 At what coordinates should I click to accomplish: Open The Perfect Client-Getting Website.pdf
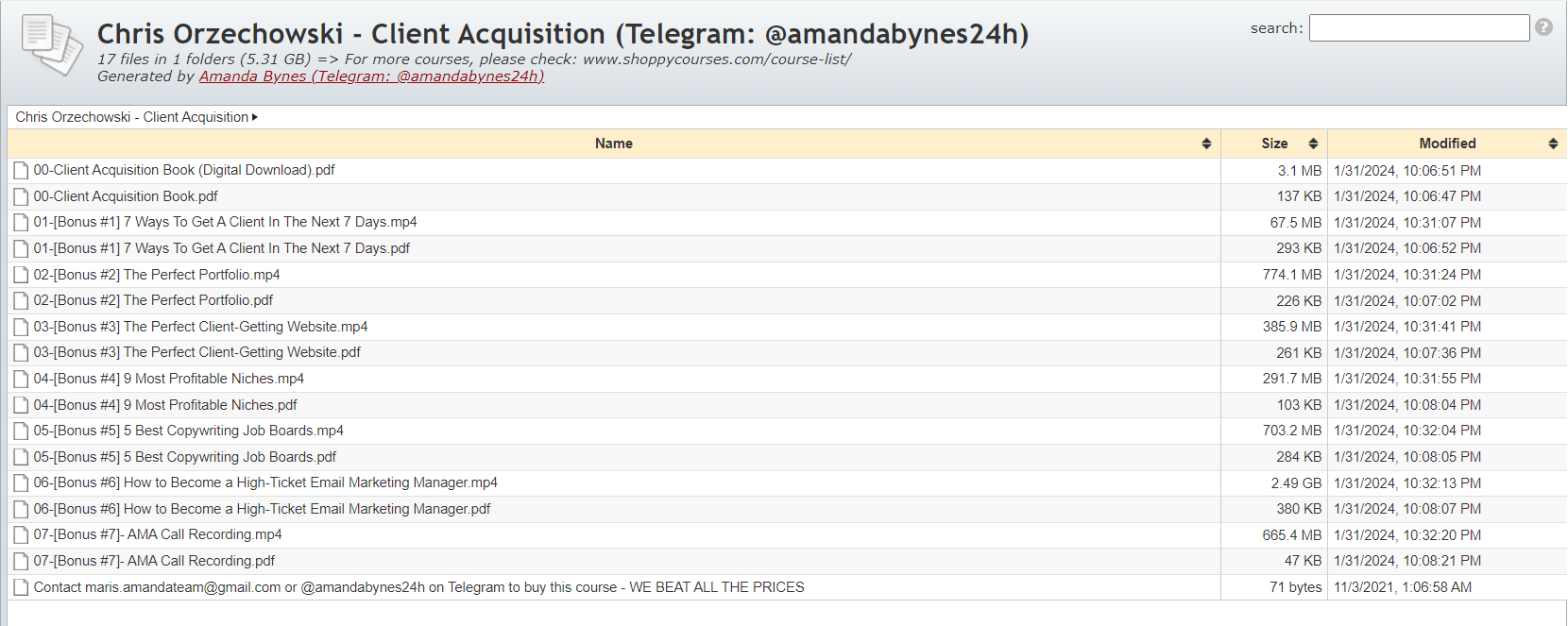coord(196,352)
